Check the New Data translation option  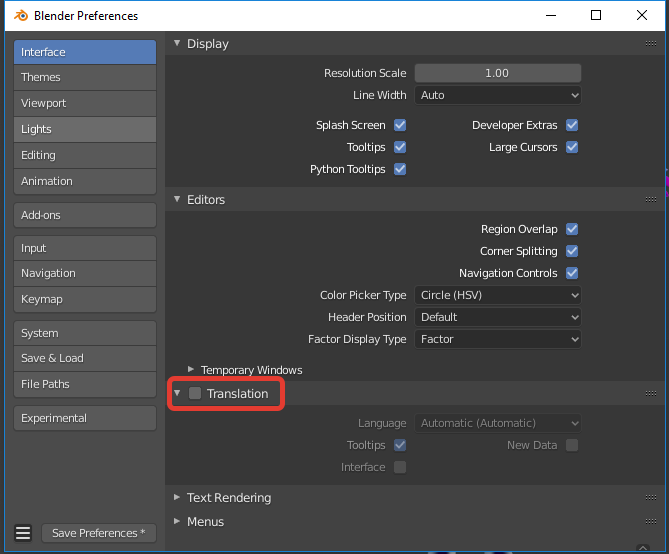point(572,445)
